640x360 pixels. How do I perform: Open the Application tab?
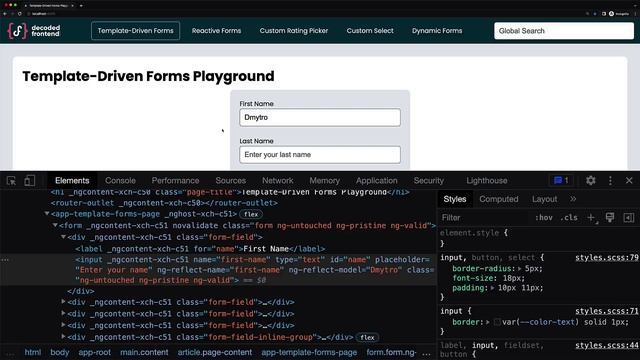pyautogui.click(x=376, y=180)
